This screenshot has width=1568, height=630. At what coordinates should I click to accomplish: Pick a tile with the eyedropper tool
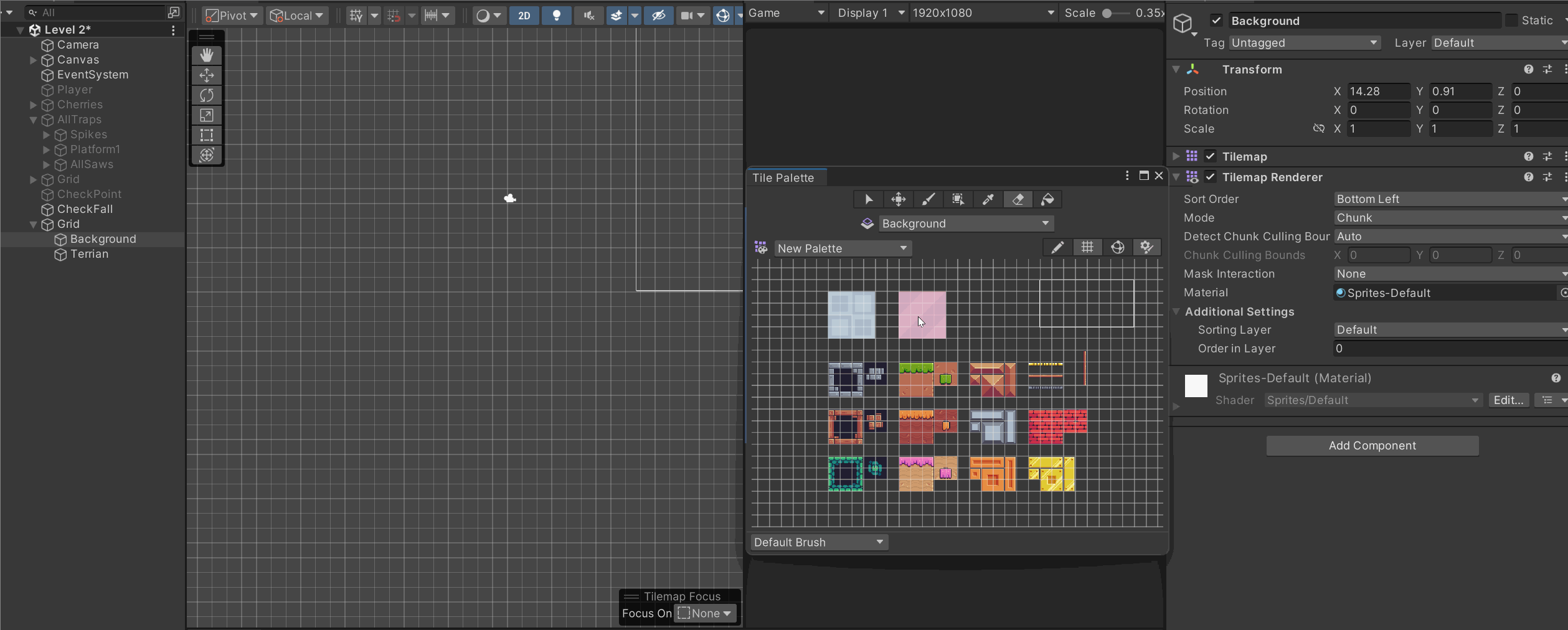pyautogui.click(x=988, y=199)
